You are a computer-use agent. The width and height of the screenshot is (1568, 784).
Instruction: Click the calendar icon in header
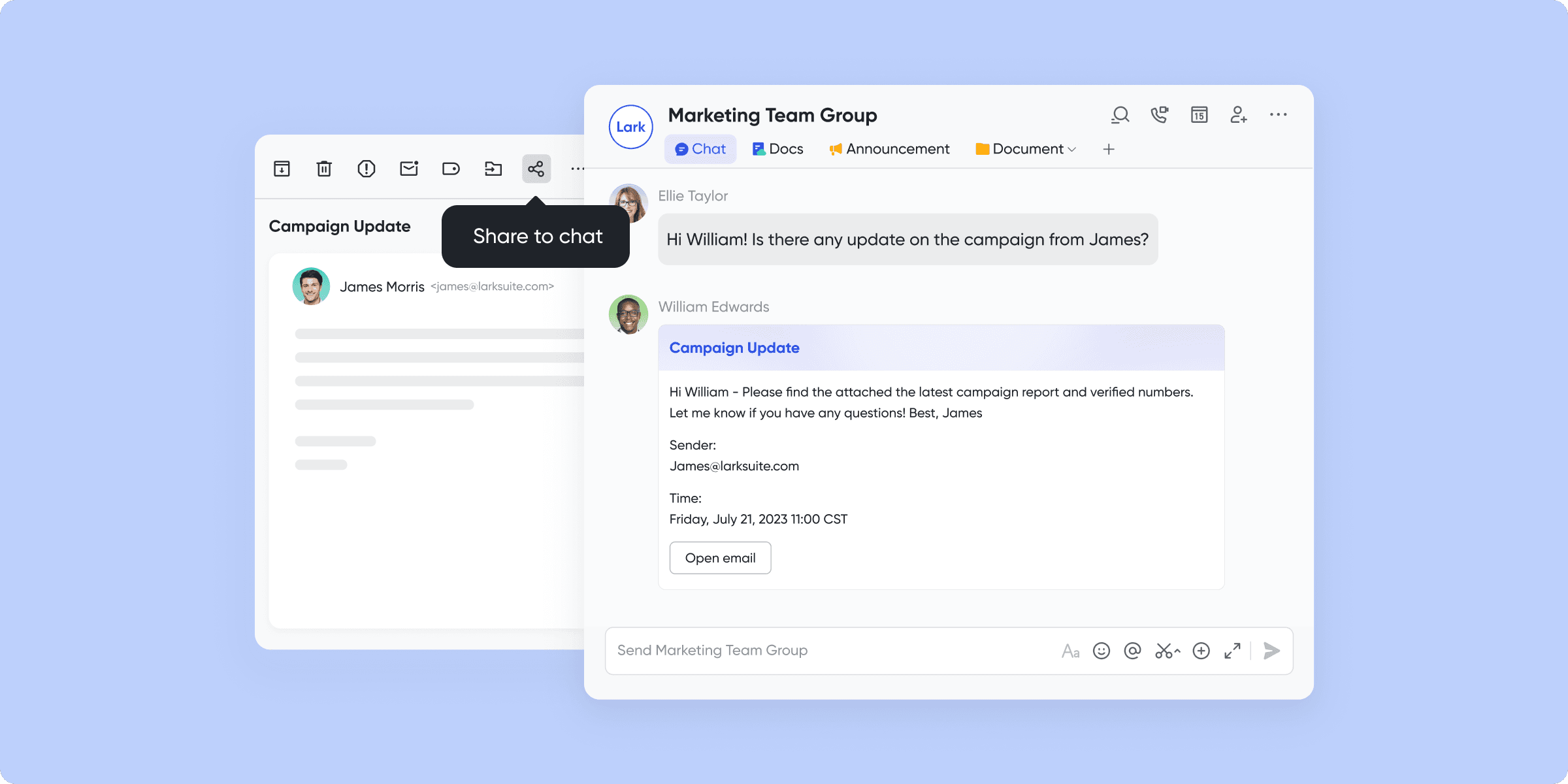[x=1200, y=115]
